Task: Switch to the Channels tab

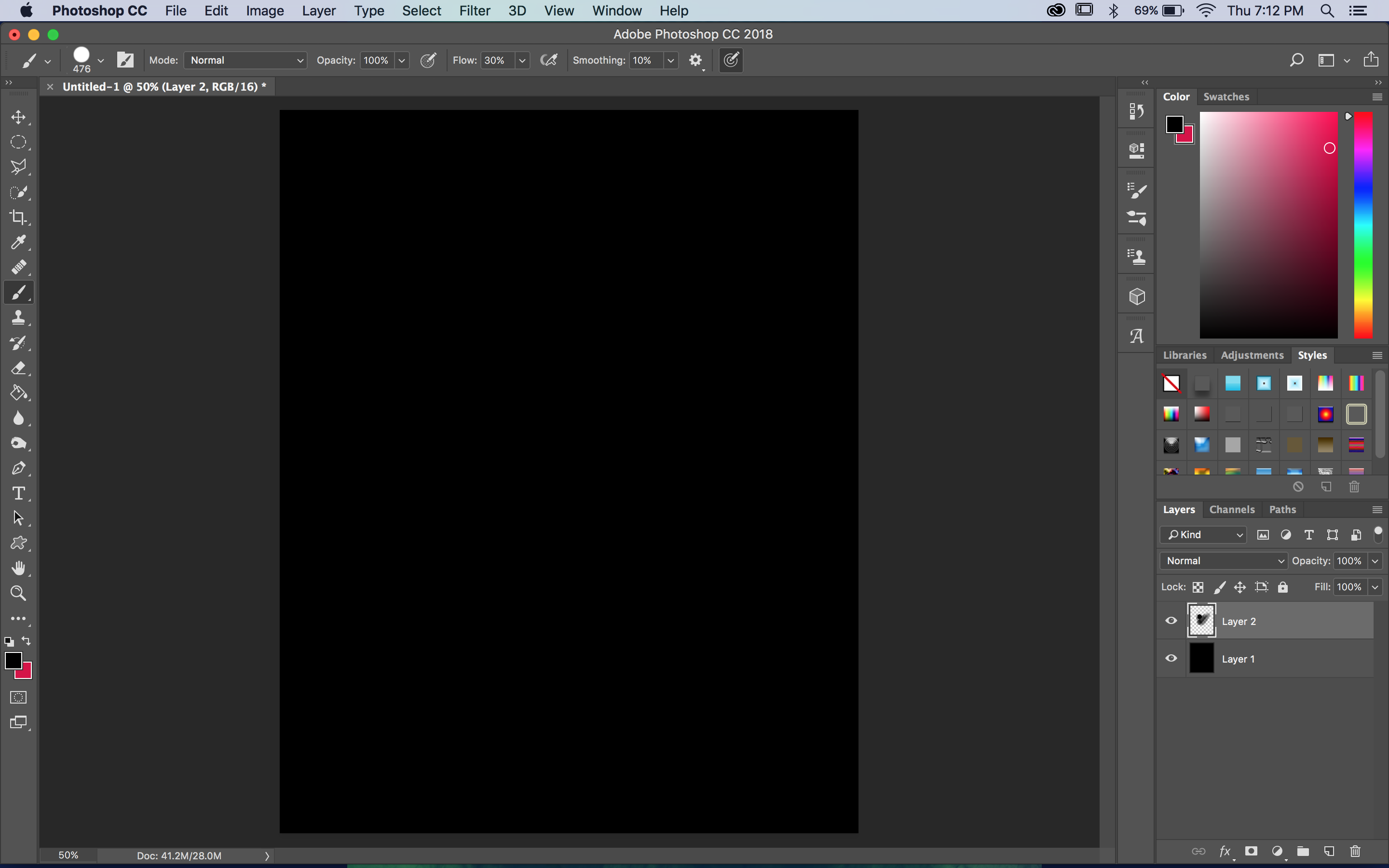Action: (1232, 509)
